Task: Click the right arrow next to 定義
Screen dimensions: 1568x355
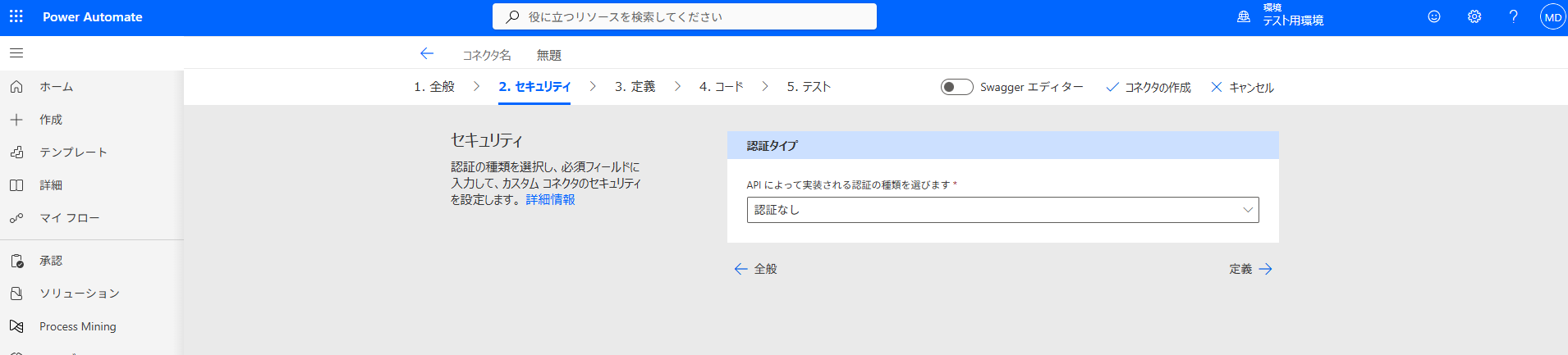Action: click(1265, 269)
